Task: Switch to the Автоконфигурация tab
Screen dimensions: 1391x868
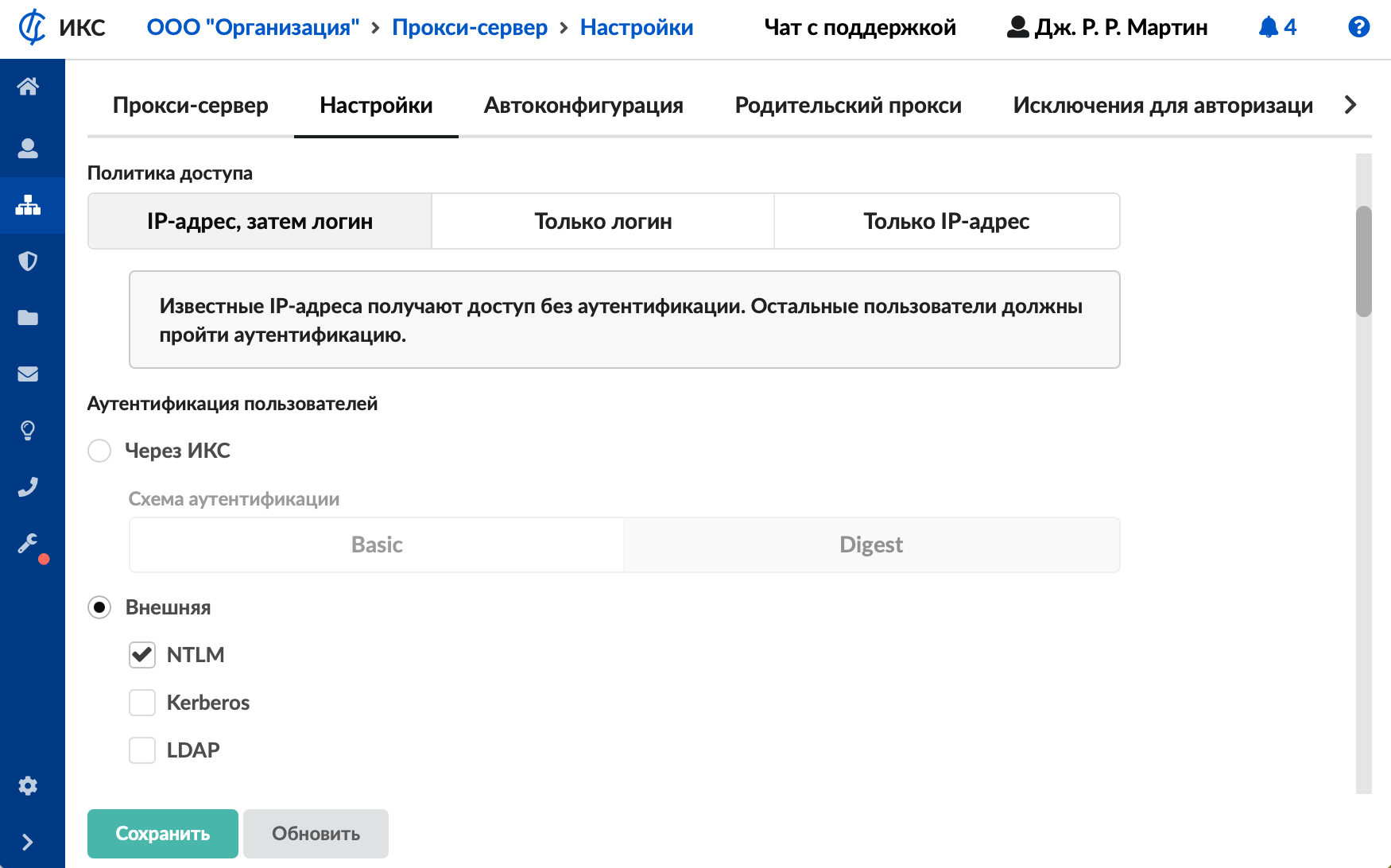Action: (x=583, y=106)
